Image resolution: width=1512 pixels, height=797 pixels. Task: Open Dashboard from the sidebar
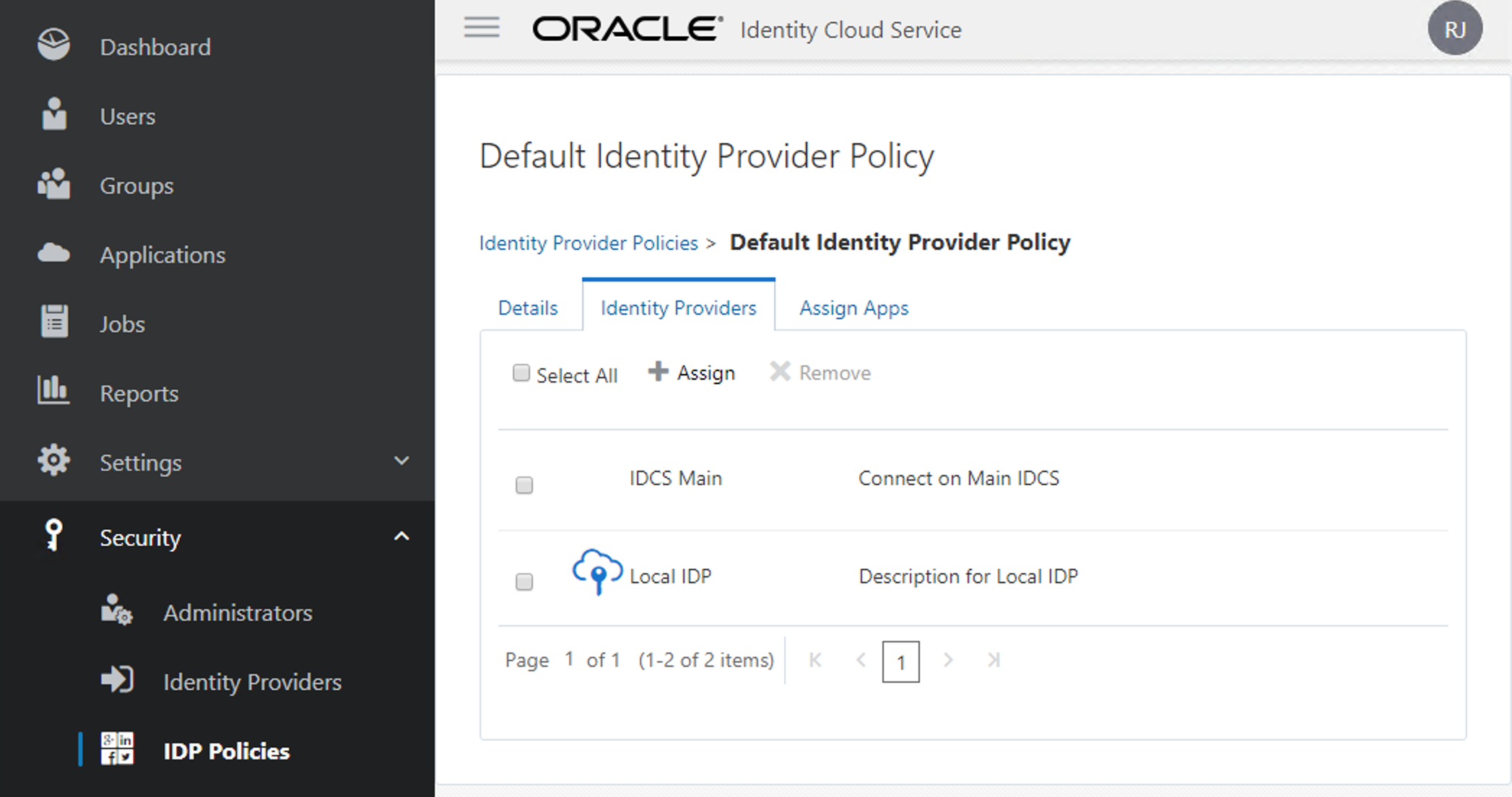[x=155, y=47]
